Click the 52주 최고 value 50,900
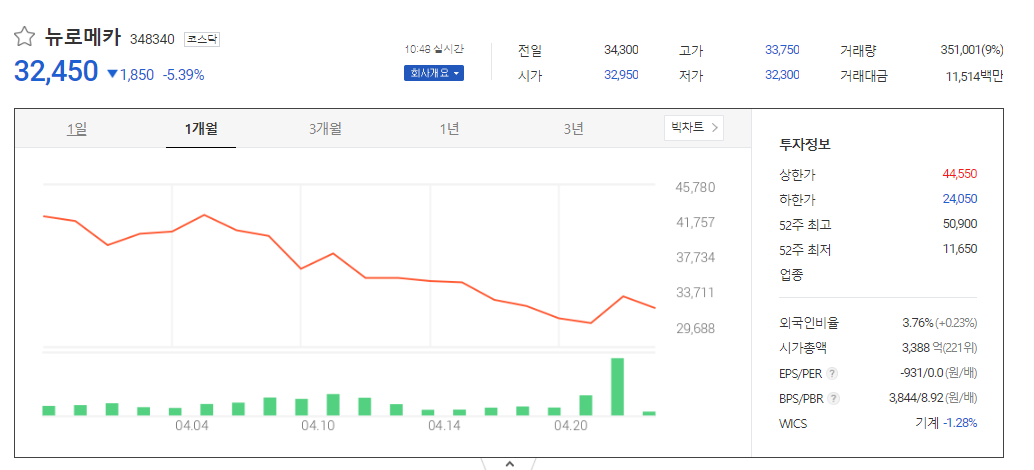 960,224
